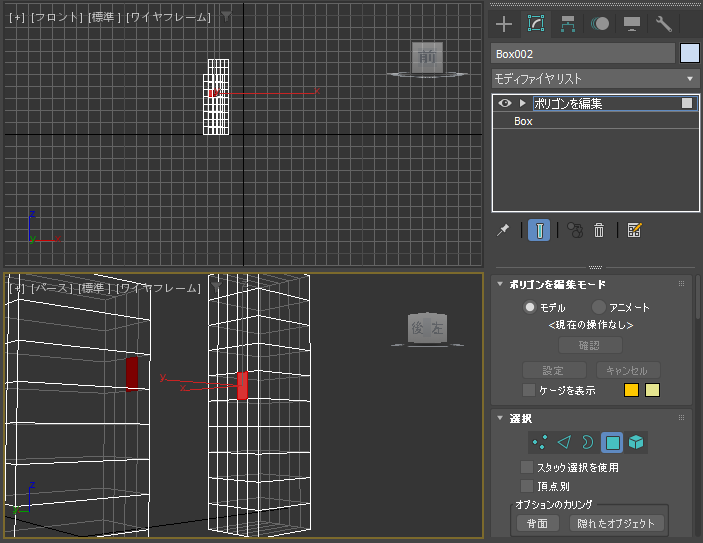Click the front viewport filter funnel icon
The width and height of the screenshot is (703, 543).
(x=226, y=17)
